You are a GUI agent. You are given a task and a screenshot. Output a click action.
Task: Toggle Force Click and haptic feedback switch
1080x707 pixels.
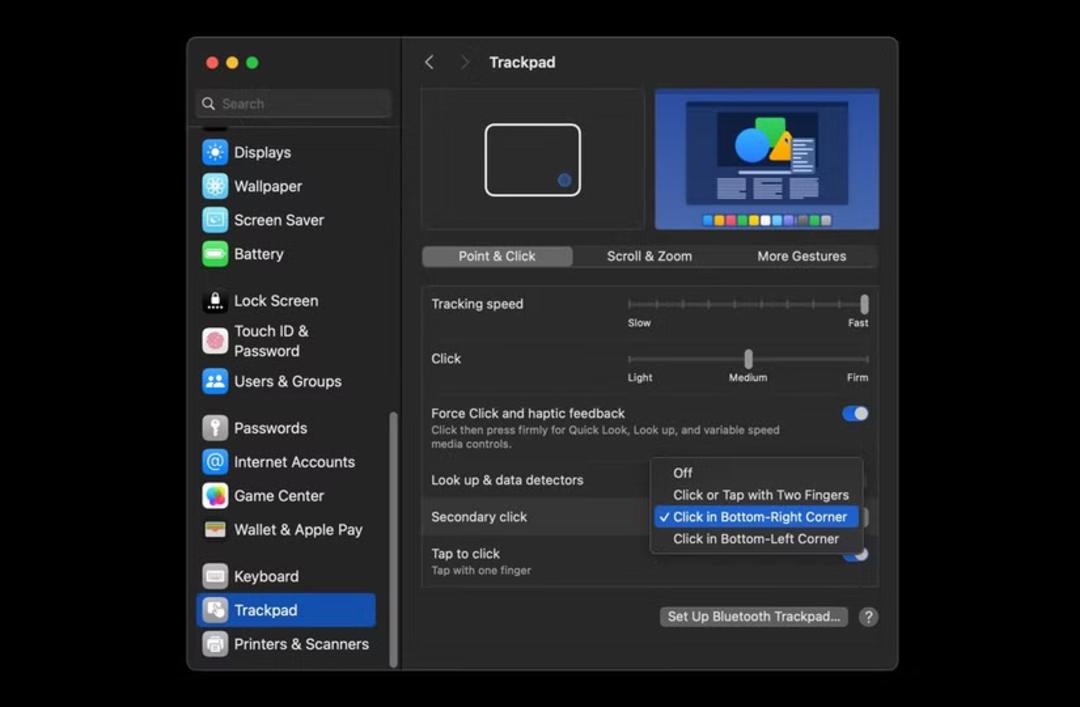[x=855, y=413]
